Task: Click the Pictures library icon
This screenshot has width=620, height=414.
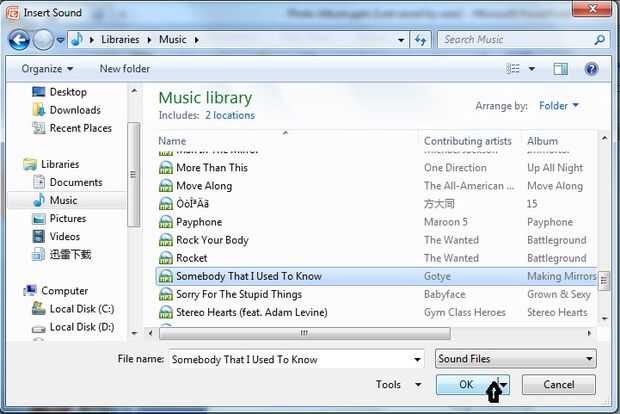Action: (x=38, y=219)
